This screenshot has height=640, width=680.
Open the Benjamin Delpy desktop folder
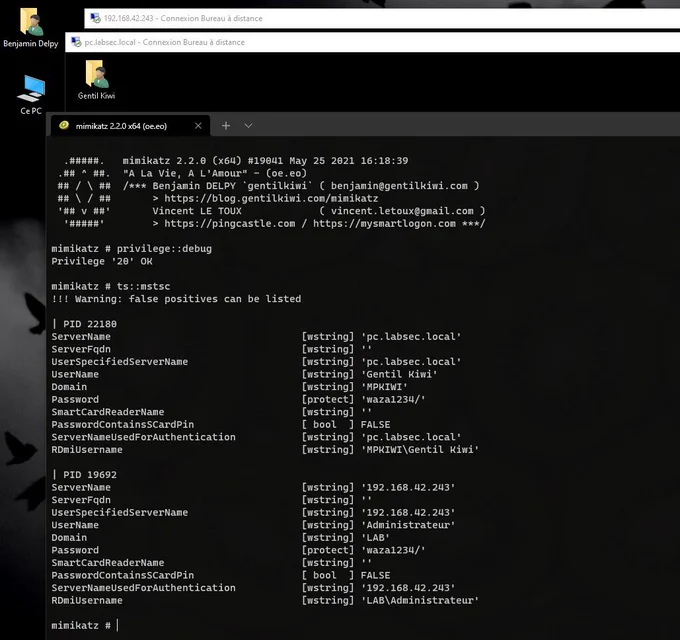31,27
